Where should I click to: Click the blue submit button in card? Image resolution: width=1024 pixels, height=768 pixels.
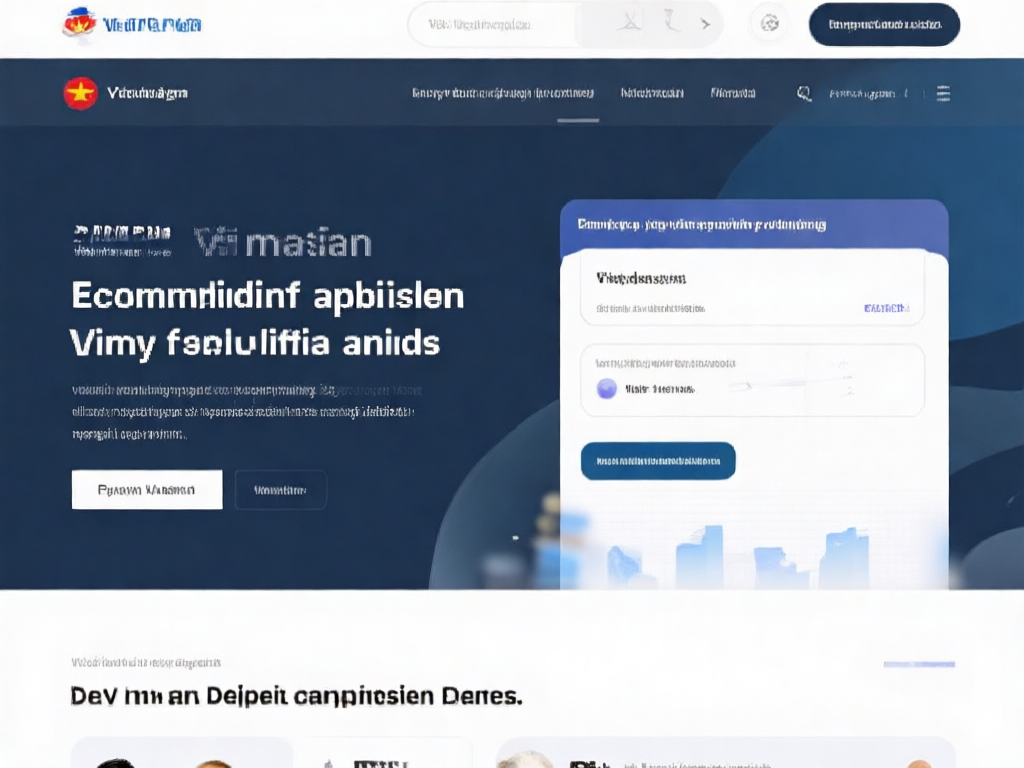click(658, 461)
